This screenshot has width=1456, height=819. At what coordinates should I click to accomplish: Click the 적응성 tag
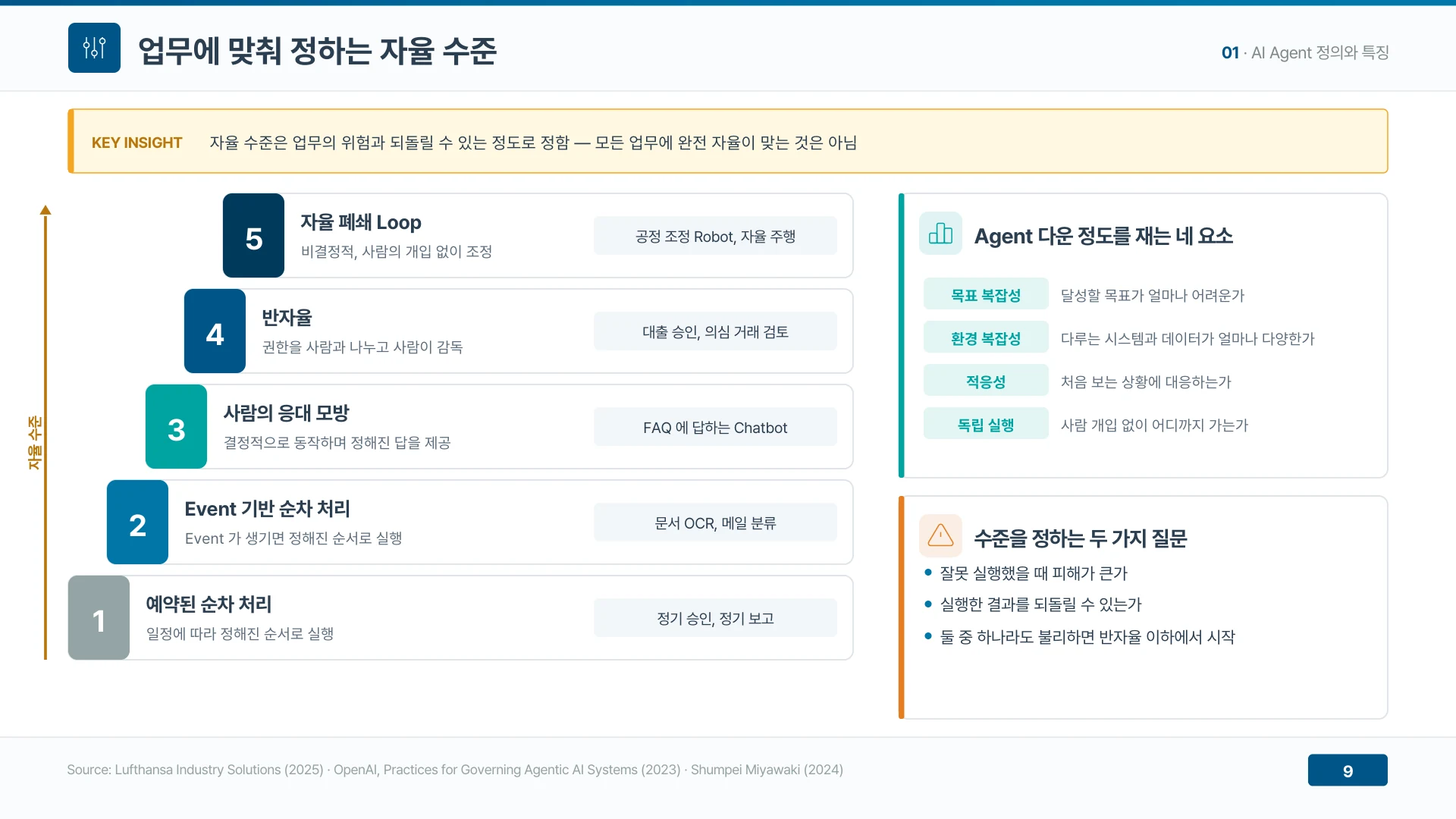point(986,381)
